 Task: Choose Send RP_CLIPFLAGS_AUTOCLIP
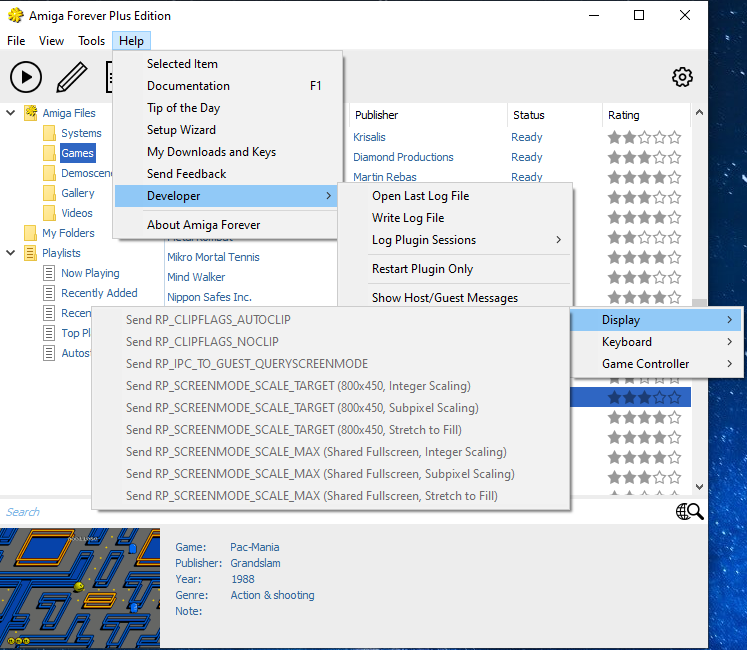331,320
